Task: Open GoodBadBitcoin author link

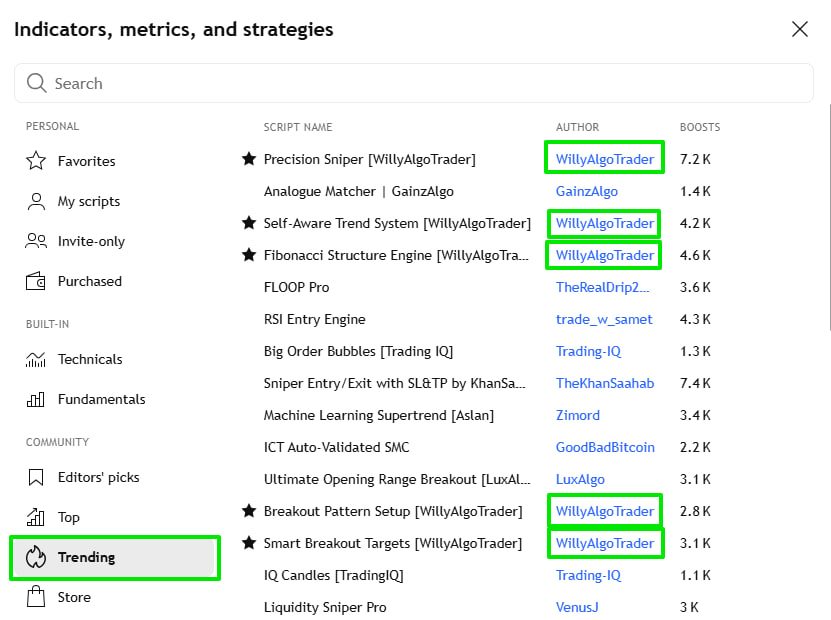Action: point(605,447)
